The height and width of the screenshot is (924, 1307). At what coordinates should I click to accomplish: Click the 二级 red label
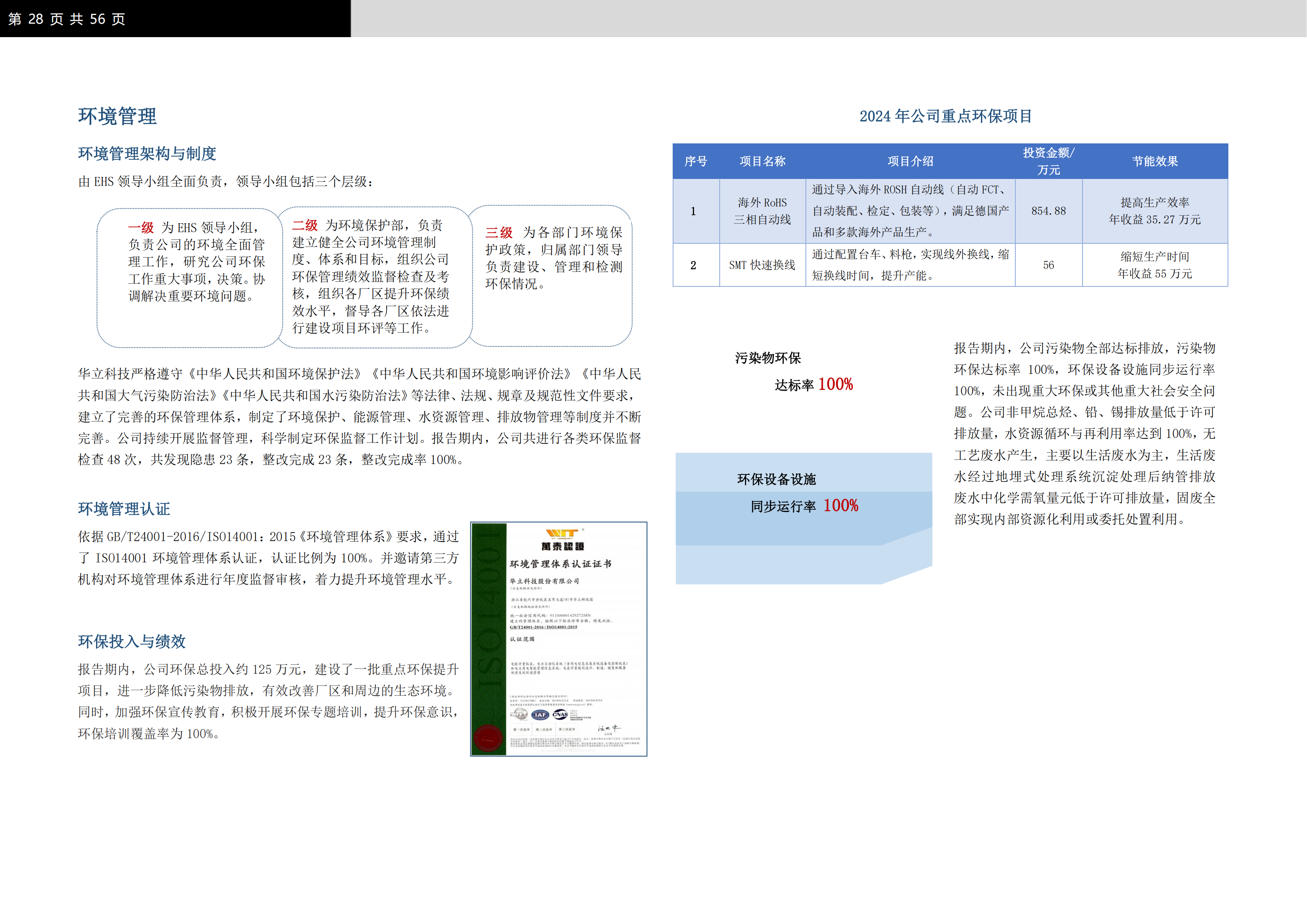[x=305, y=225]
